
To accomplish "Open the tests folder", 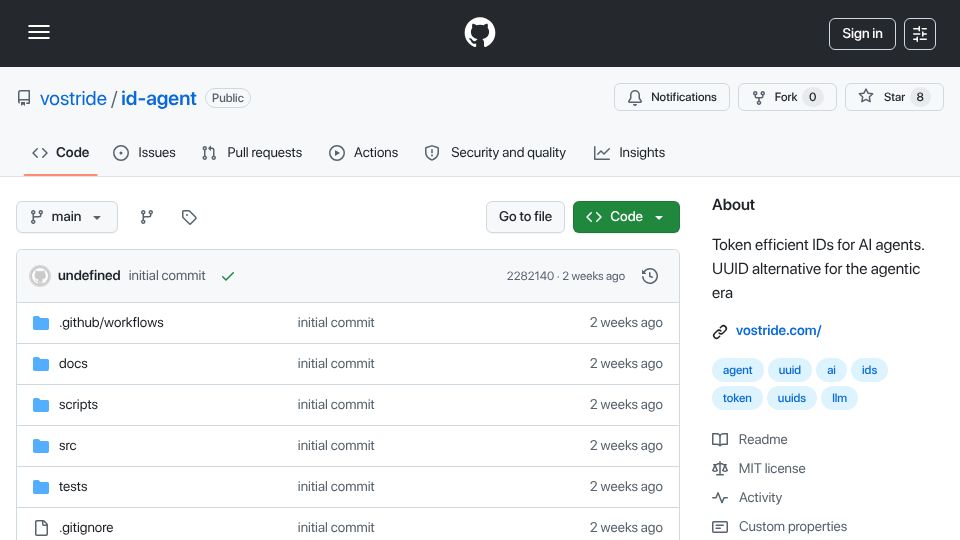I will coord(73,487).
